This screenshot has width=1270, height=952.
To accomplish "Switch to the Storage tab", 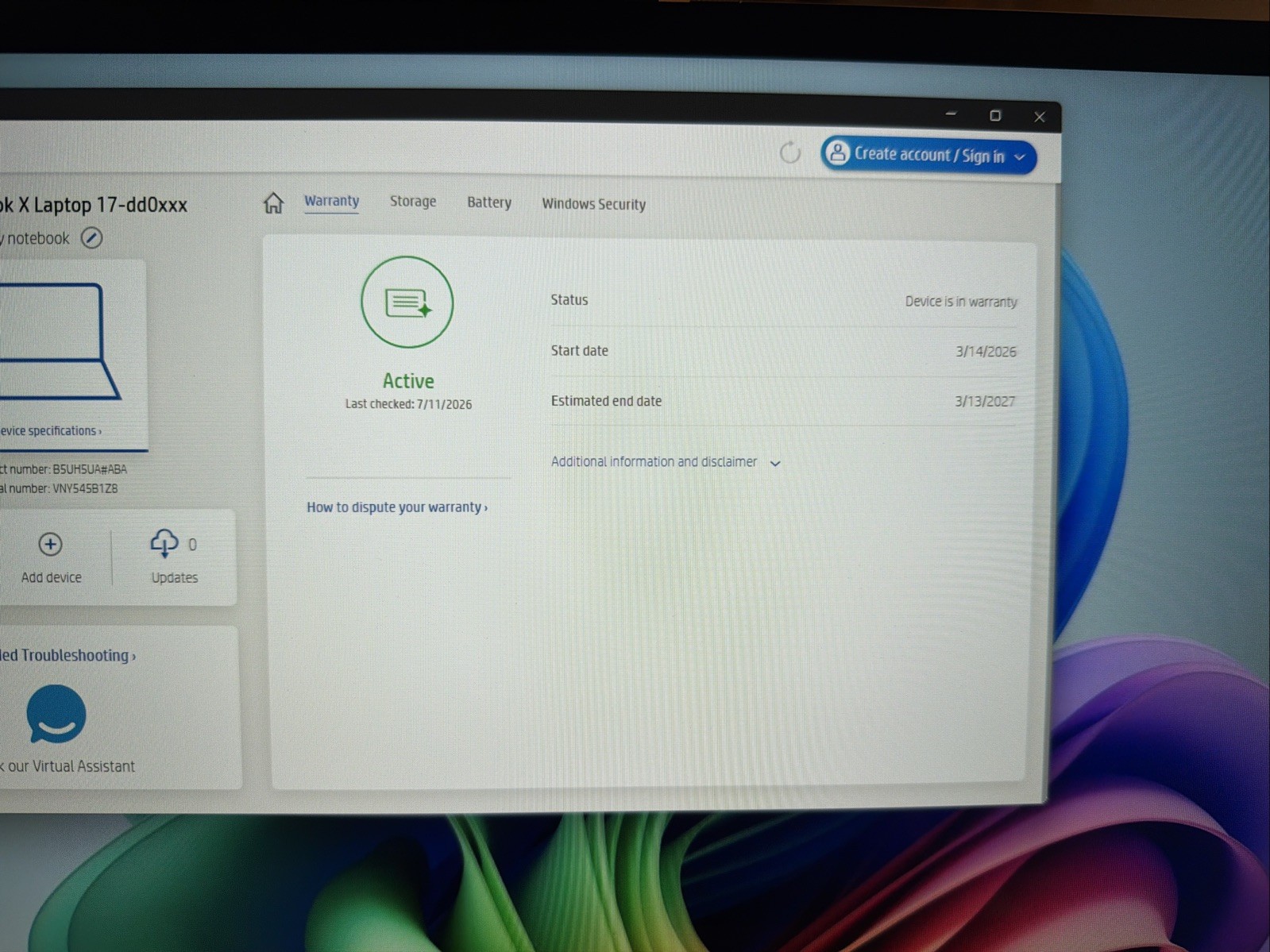I will pyautogui.click(x=413, y=202).
